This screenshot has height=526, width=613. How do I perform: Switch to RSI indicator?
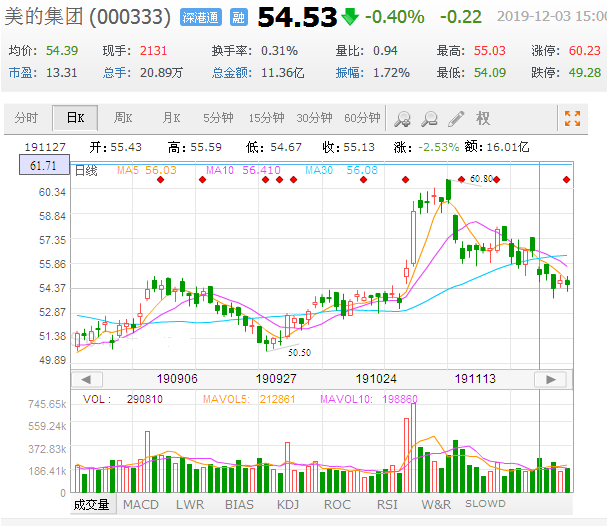click(387, 504)
